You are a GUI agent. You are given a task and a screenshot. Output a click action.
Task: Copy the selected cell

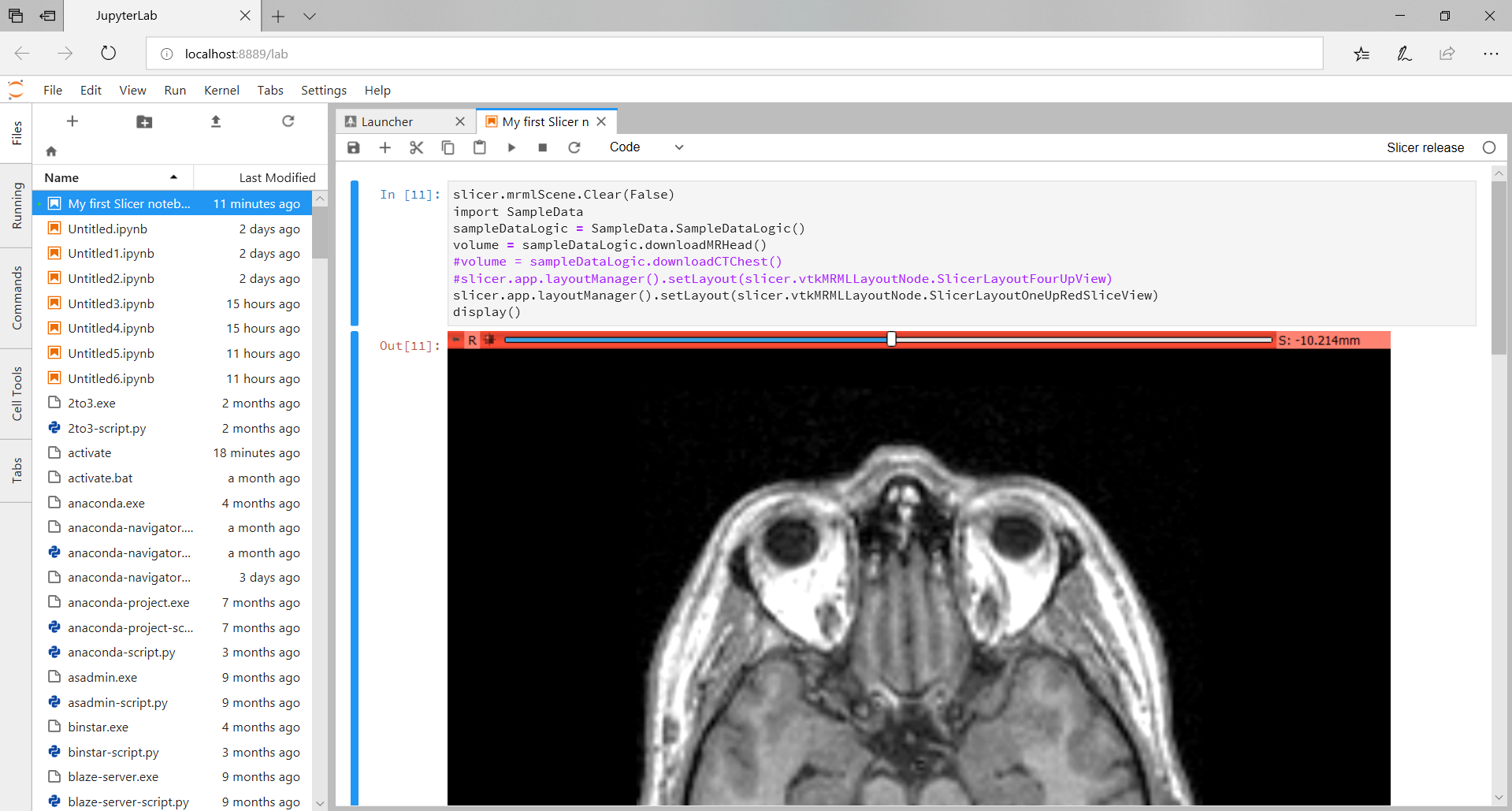tap(448, 147)
